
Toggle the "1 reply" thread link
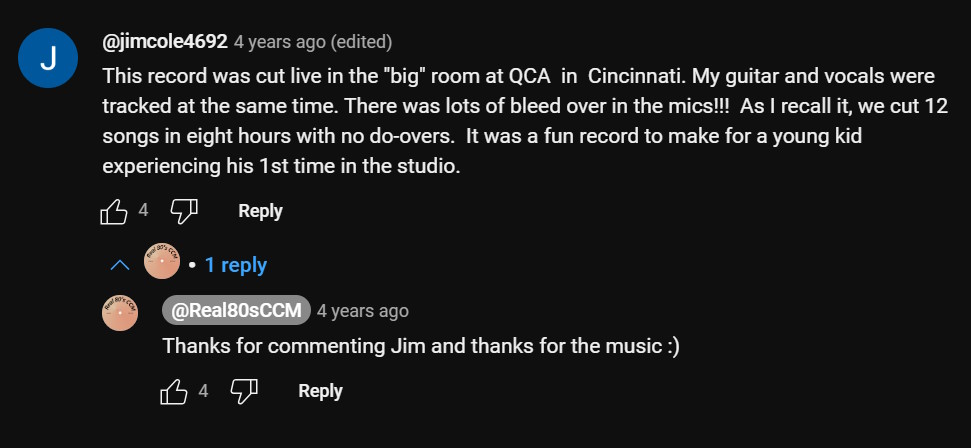pyautogui.click(x=235, y=265)
